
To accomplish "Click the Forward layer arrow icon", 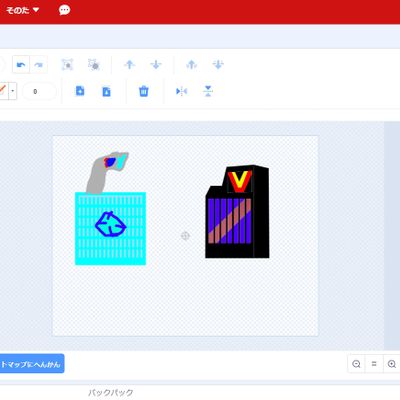I will click(130, 64).
